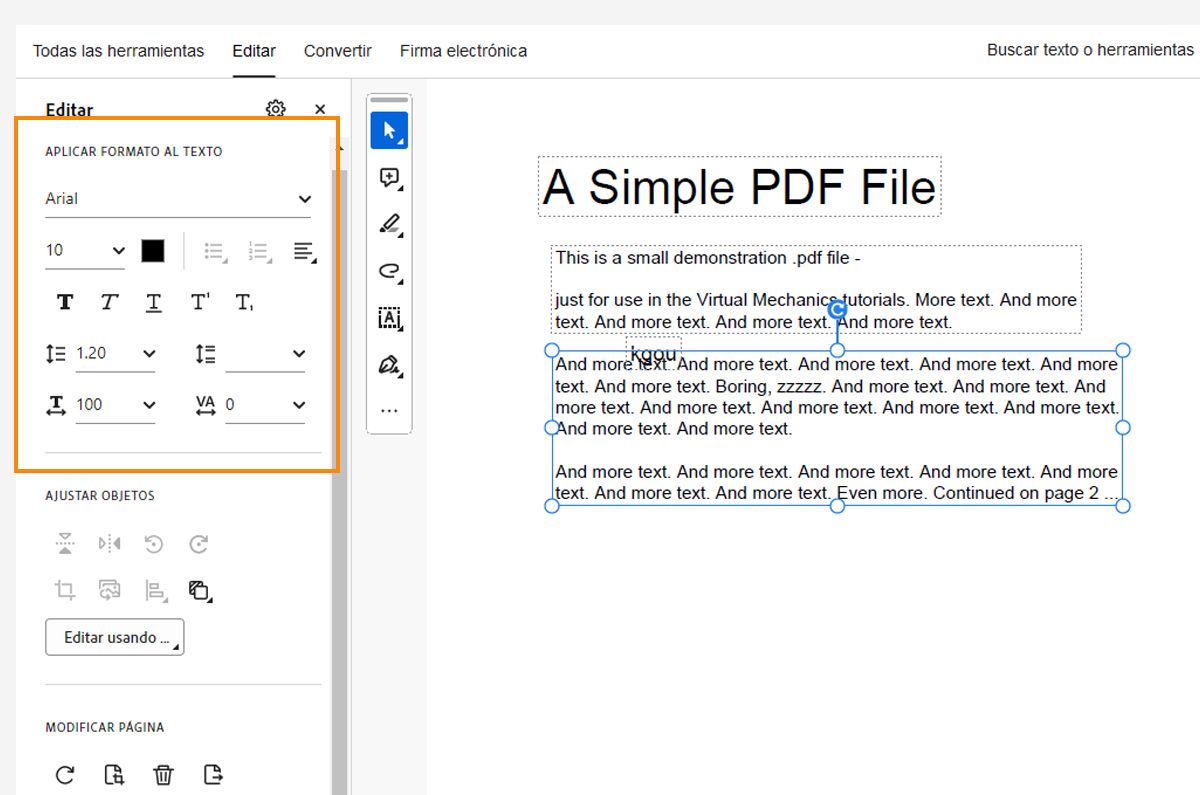1200x795 pixels.
Task: Click the MODIFICAR PÁGINA heading
Action: pyautogui.click(x=105, y=728)
